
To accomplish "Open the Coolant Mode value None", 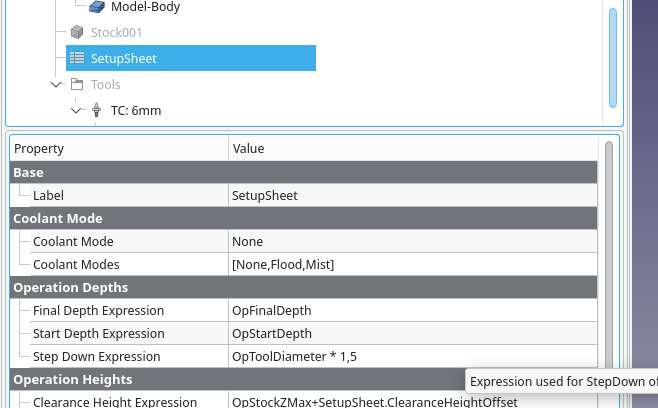I will point(410,241).
